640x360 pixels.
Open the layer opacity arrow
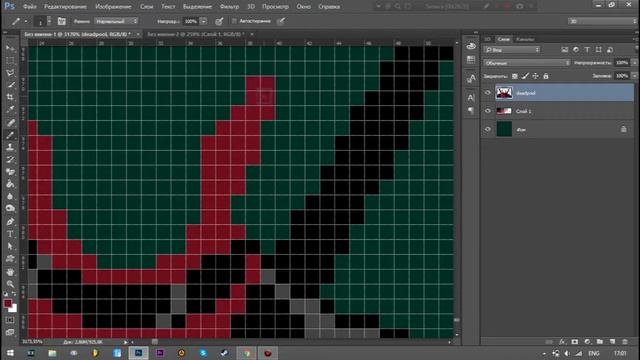(x=634, y=63)
